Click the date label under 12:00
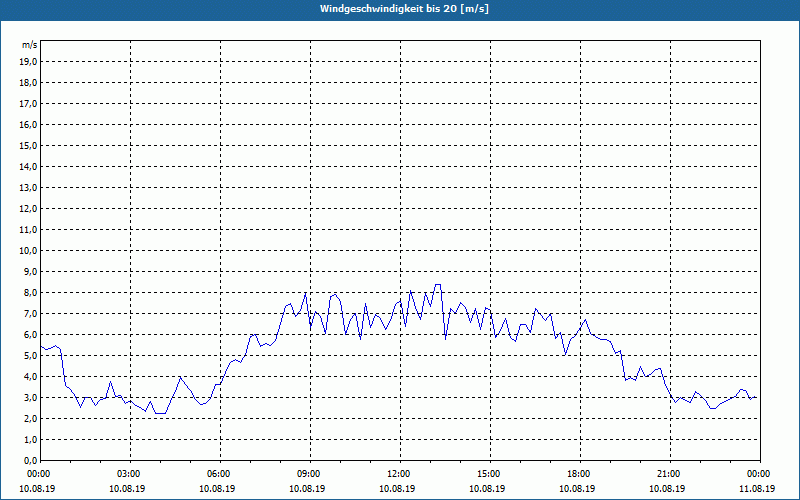Viewport: 800px width, 500px height. coord(397,488)
